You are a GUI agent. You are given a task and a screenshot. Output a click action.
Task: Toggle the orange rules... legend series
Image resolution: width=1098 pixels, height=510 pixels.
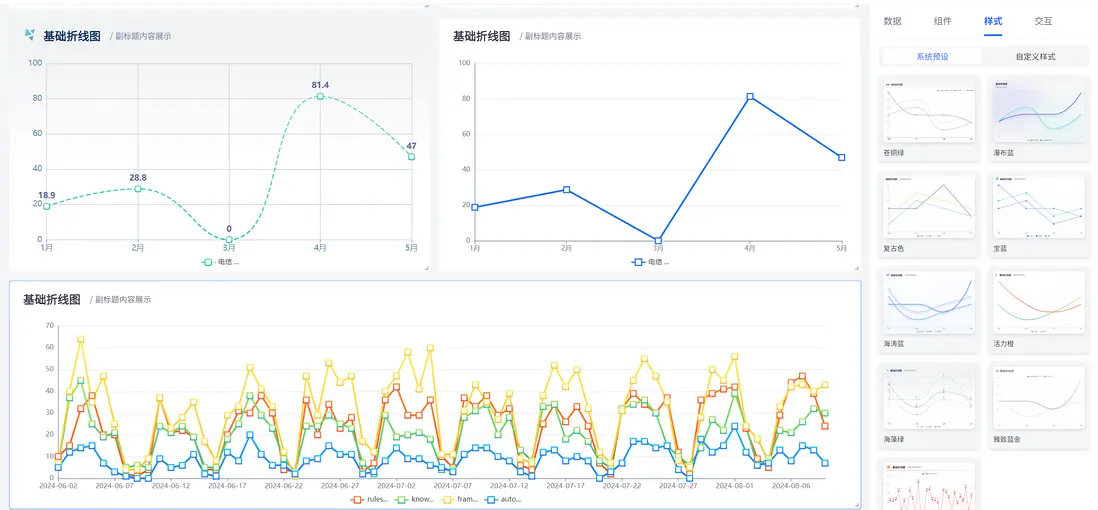tap(370, 499)
